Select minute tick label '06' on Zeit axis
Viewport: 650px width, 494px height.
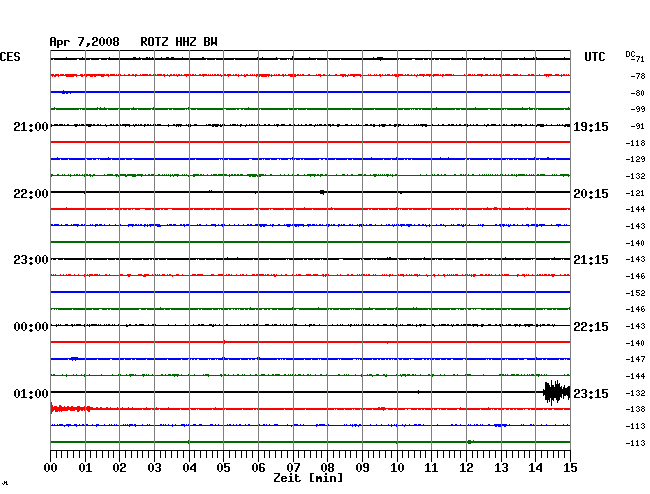[x=258, y=467]
